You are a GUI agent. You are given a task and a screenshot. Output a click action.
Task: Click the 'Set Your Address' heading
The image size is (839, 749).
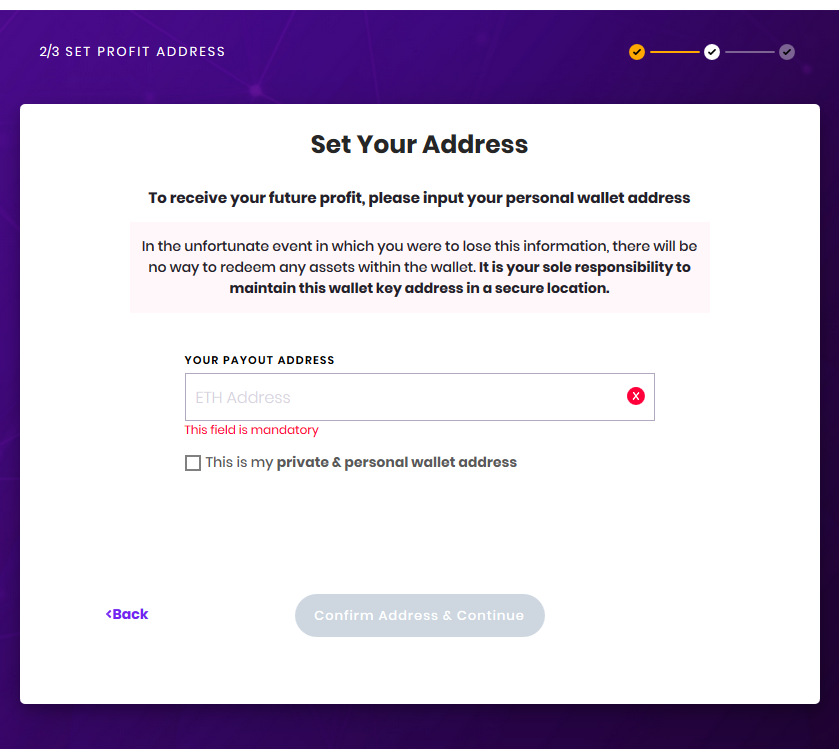(x=420, y=144)
